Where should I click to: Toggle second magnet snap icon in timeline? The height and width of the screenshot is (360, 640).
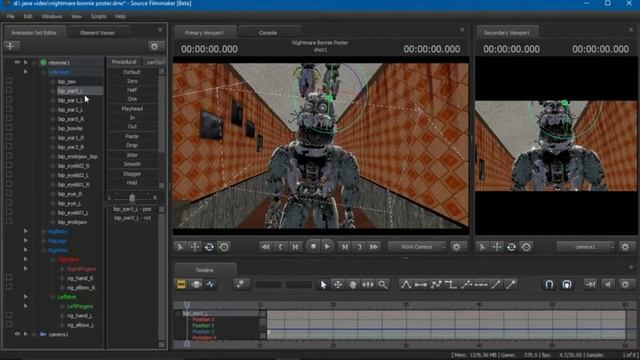click(x=567, y=284)
